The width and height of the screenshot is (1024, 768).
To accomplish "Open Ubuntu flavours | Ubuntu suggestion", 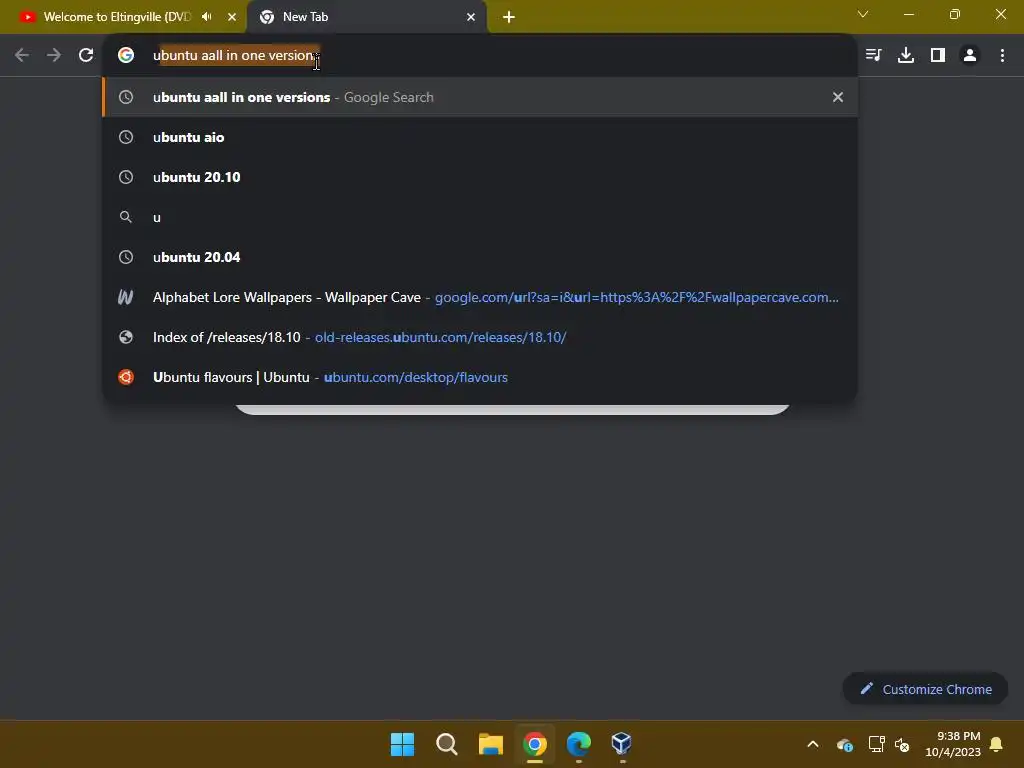I will click(480, 377).
